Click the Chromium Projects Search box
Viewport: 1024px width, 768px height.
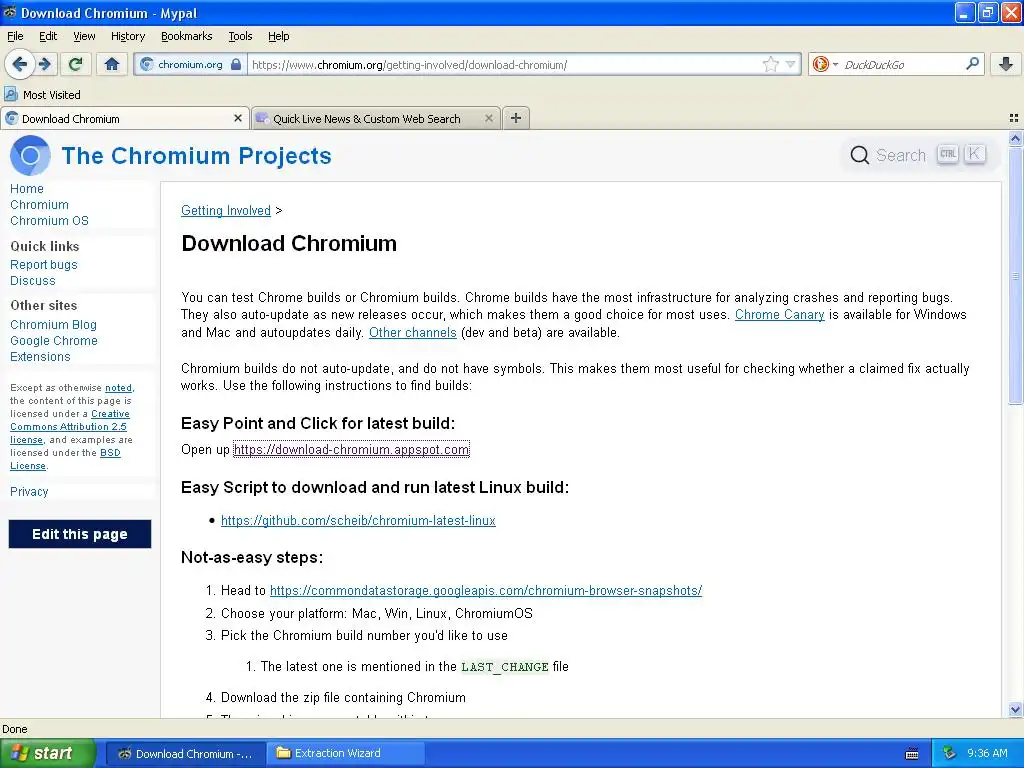[x=918, y=155]
